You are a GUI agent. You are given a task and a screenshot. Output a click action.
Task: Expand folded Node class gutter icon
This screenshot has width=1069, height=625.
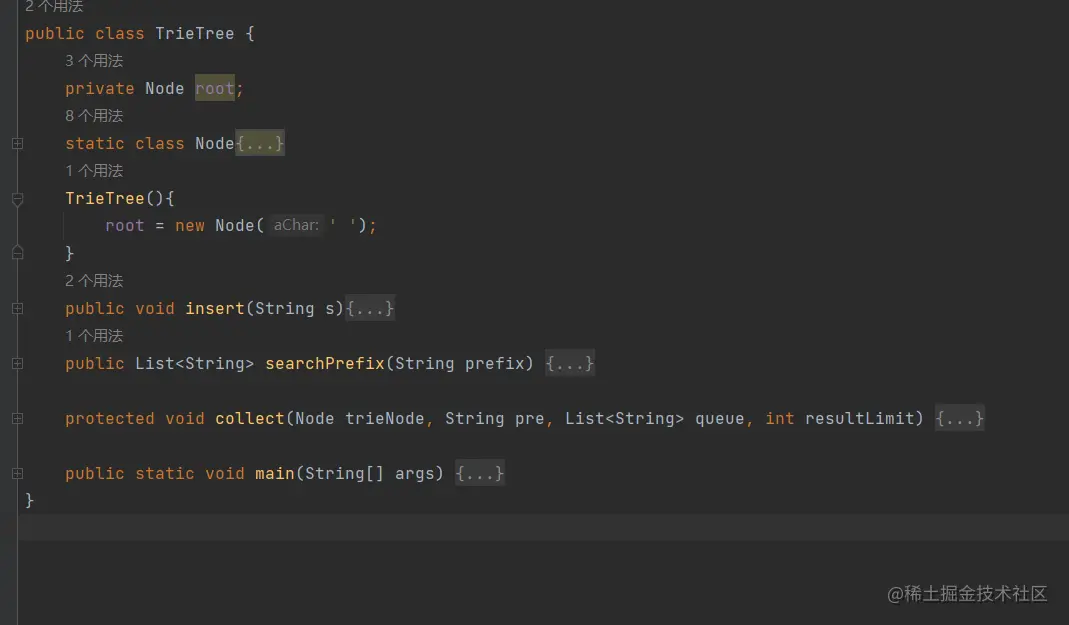coord(18,144)
